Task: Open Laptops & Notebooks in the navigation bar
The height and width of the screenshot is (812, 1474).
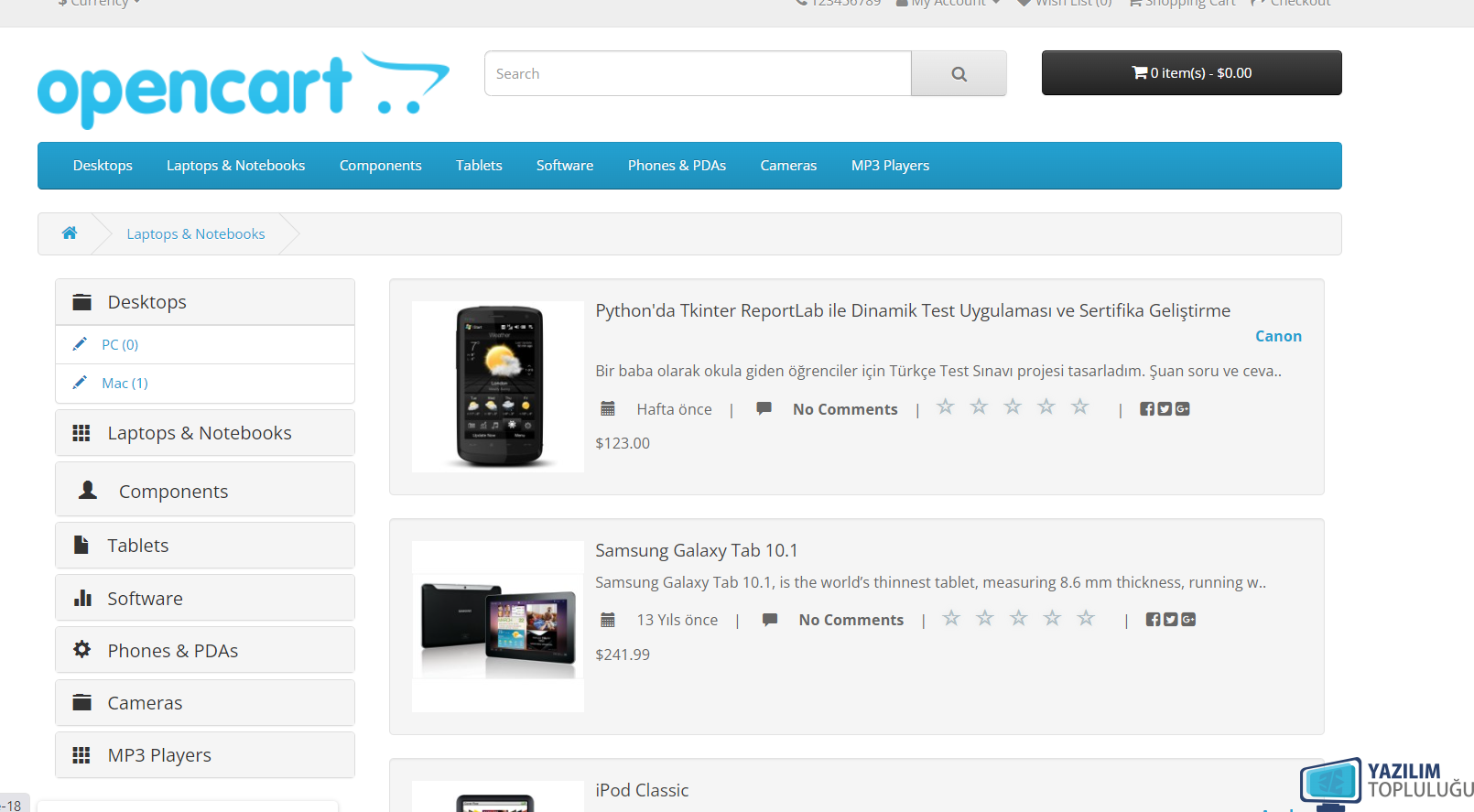Action: (235, 166)
